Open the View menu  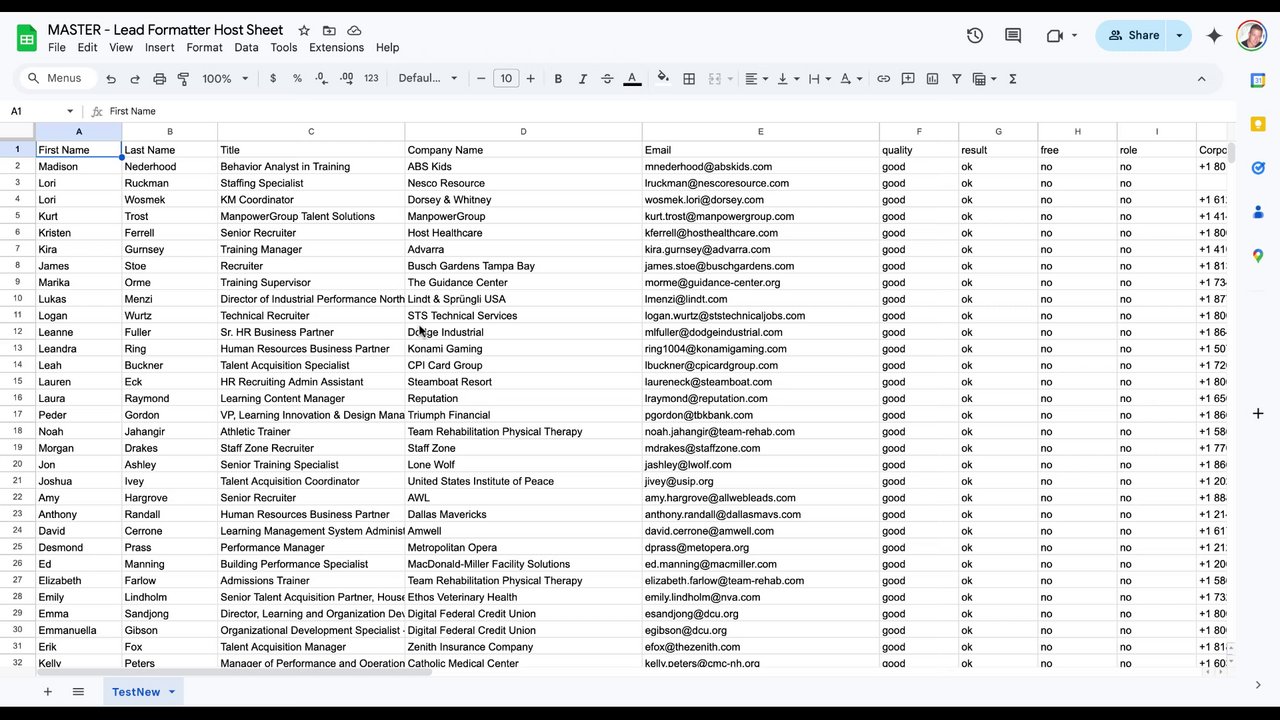(121, 47)
